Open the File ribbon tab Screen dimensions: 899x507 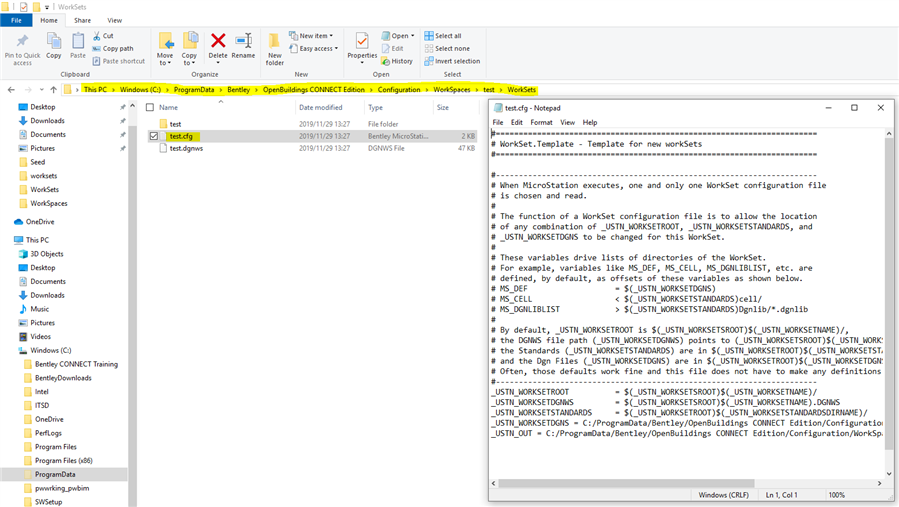(x=16, y=20)
